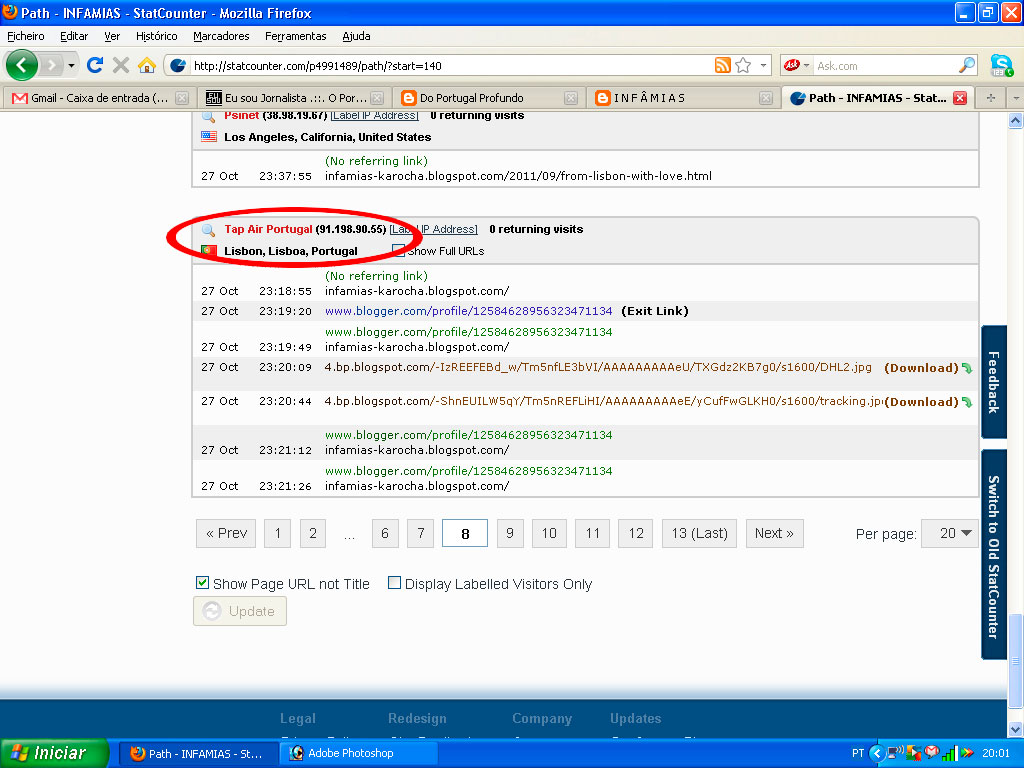Enable Display Labelled Visitors Only
Viewport: 1024px width, 768px height.
[x=394, y=583]
